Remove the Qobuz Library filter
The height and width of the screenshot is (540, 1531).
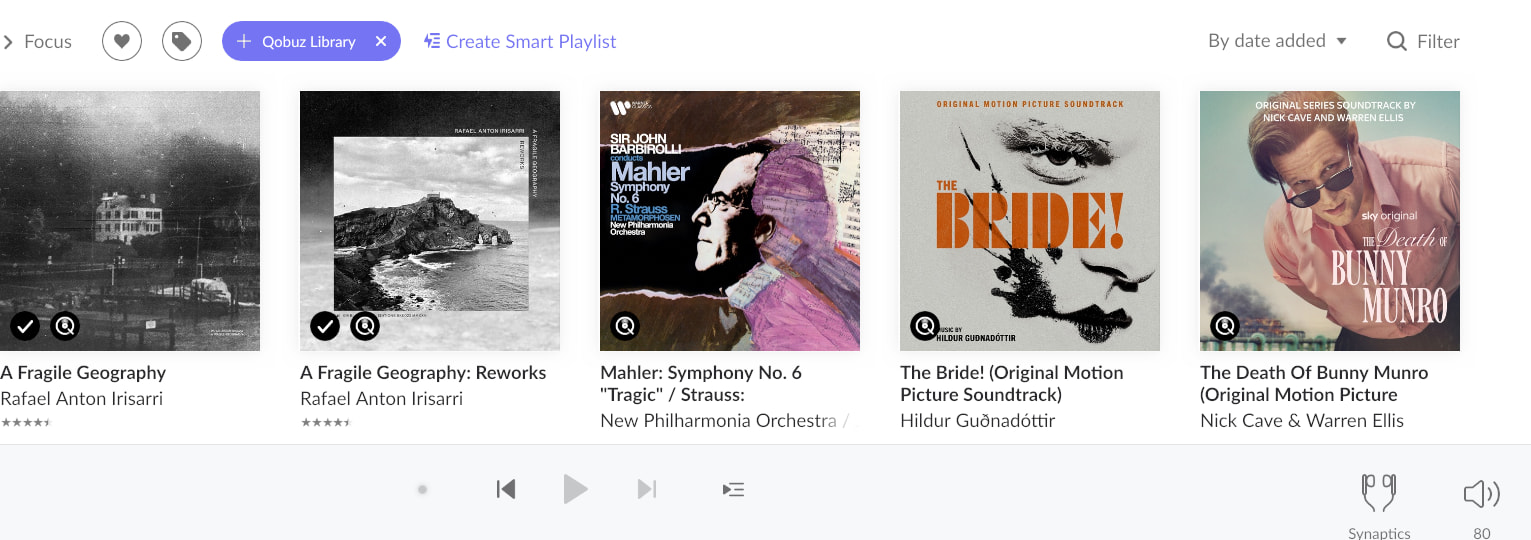point(381,41)
